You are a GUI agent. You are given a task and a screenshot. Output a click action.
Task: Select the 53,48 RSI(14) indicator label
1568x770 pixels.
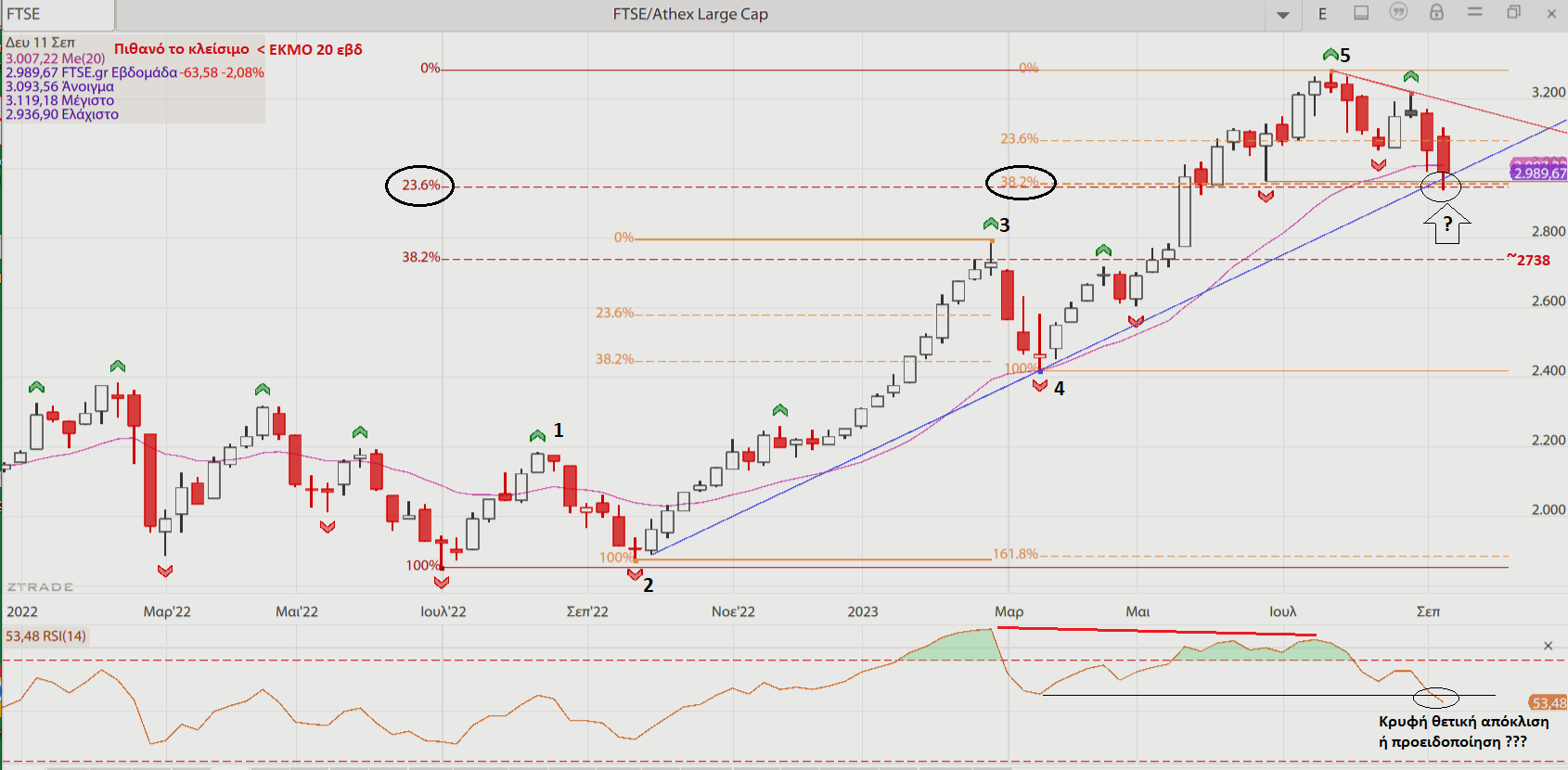pyautogui.click(x=45, y=636)
